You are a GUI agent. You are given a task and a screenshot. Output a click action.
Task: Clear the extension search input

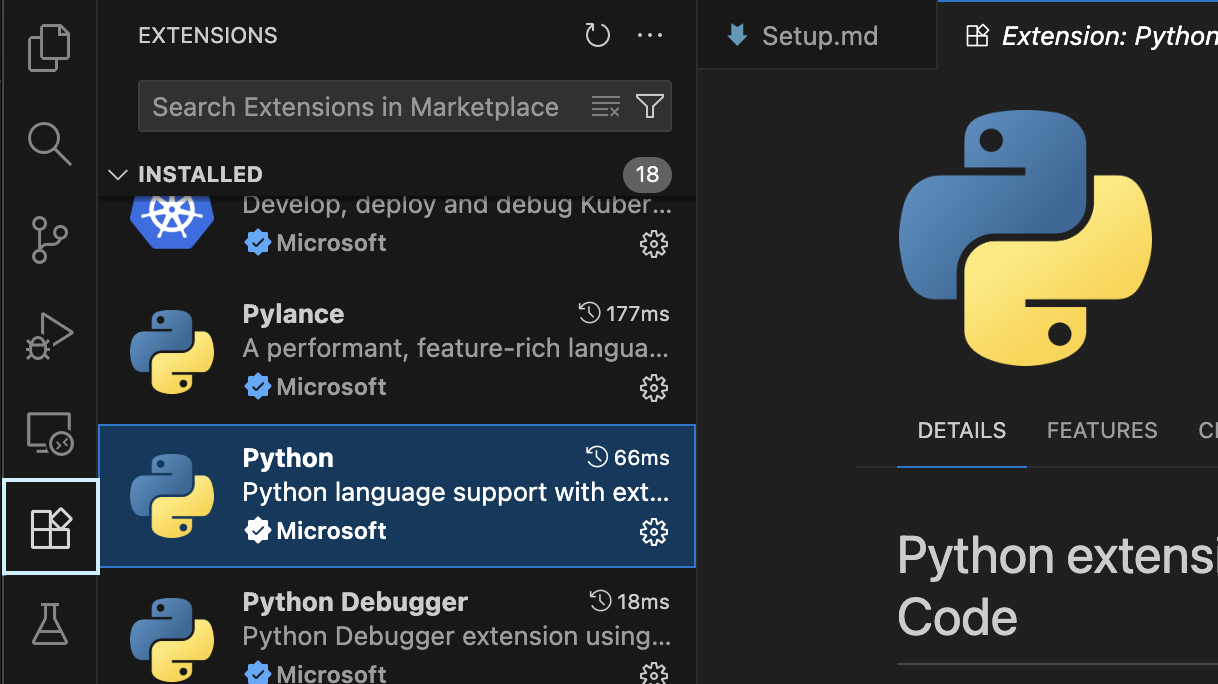tap(606, 105)
